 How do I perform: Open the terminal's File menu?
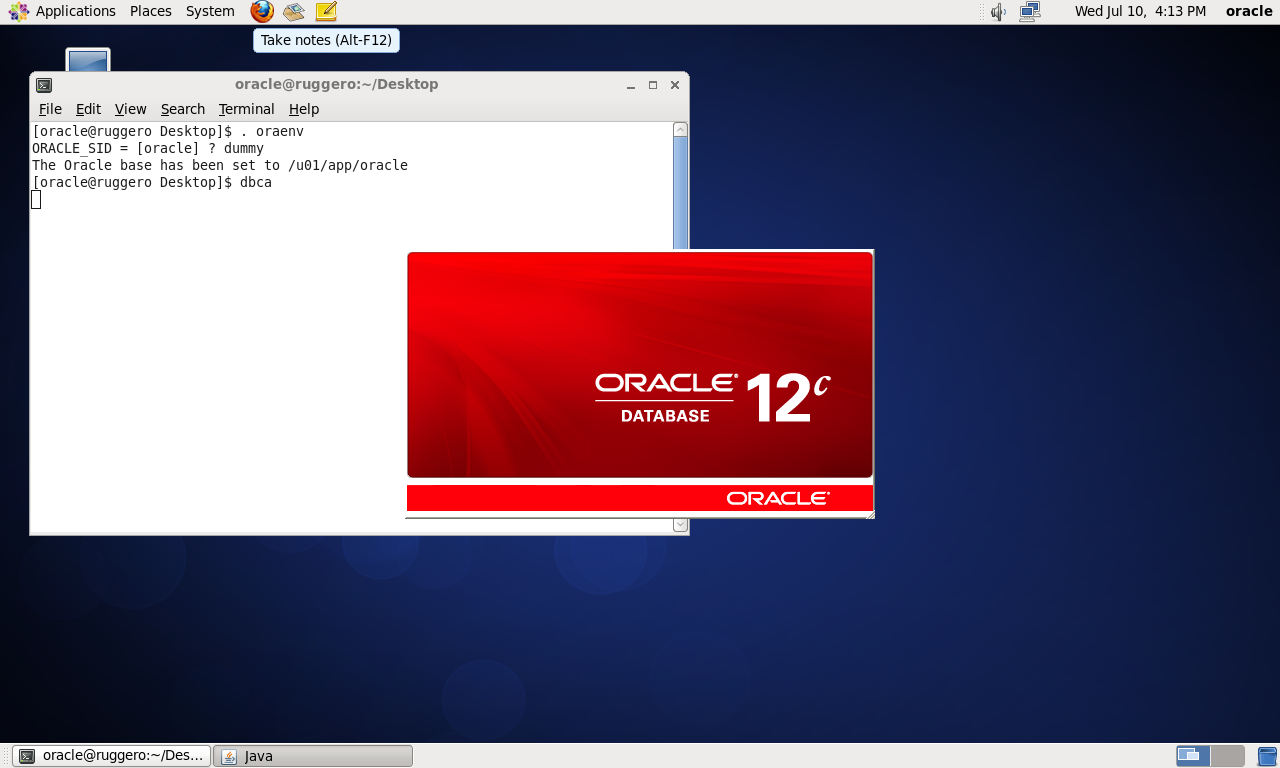[50, 109]
